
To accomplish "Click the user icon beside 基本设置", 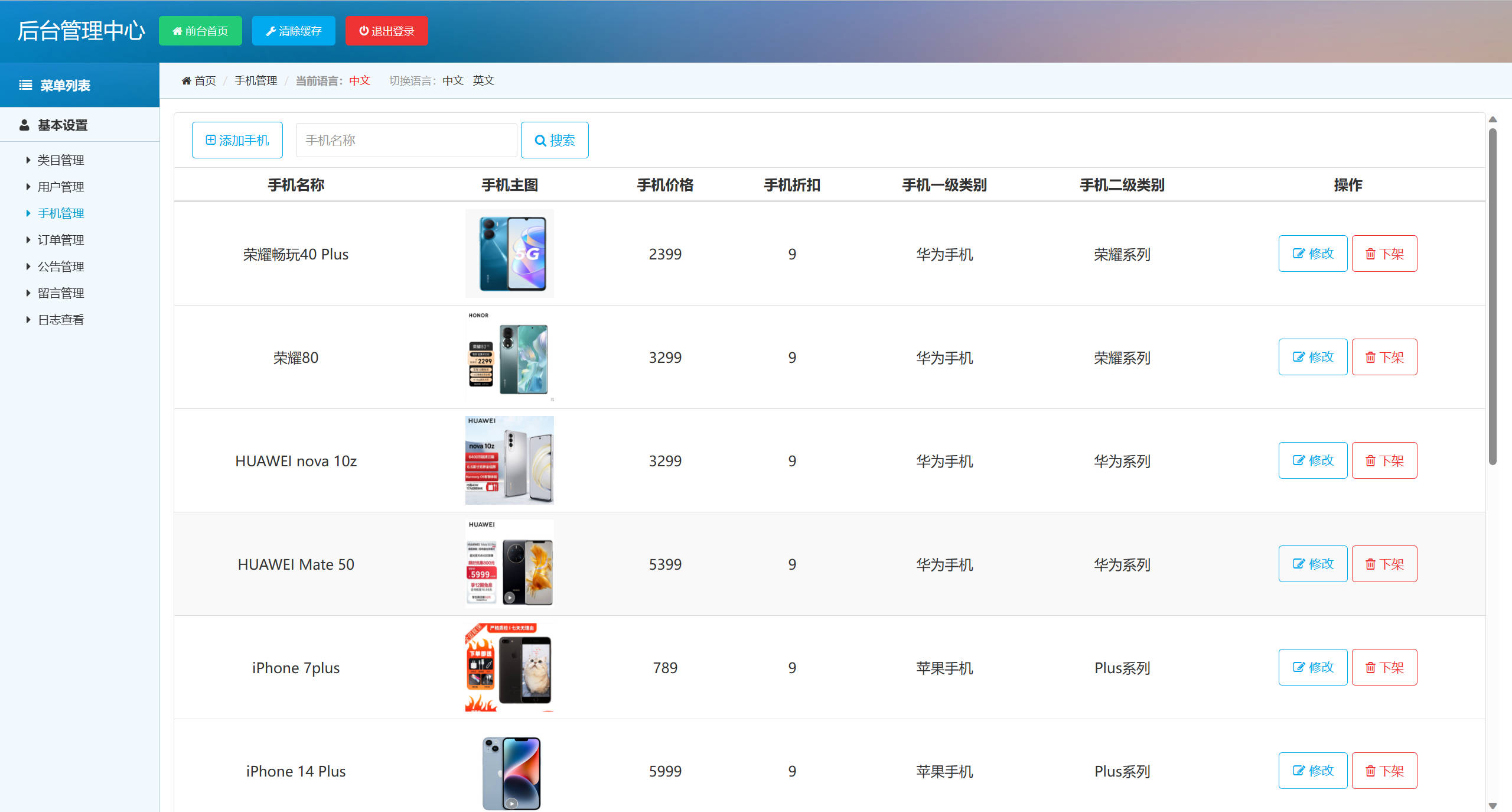I will coord(24,125).
